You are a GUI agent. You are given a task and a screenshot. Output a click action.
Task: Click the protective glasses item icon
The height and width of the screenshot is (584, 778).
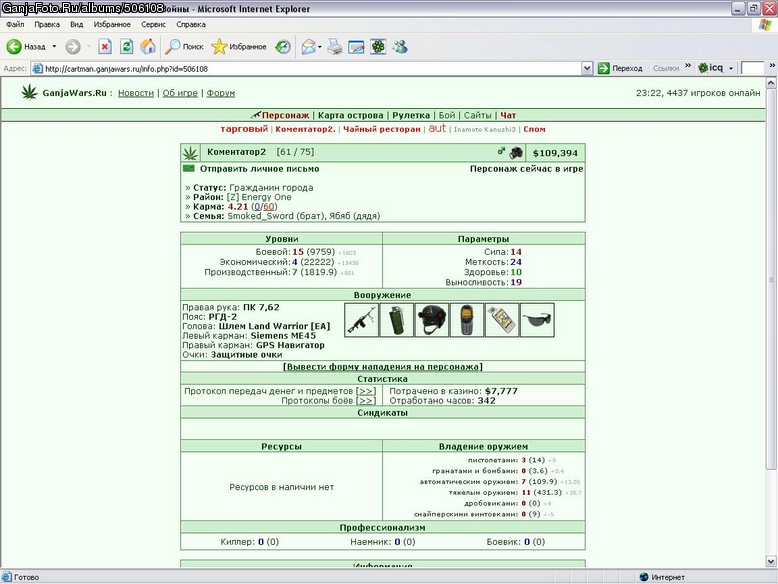pyautogui.click(x=537, y=320)
